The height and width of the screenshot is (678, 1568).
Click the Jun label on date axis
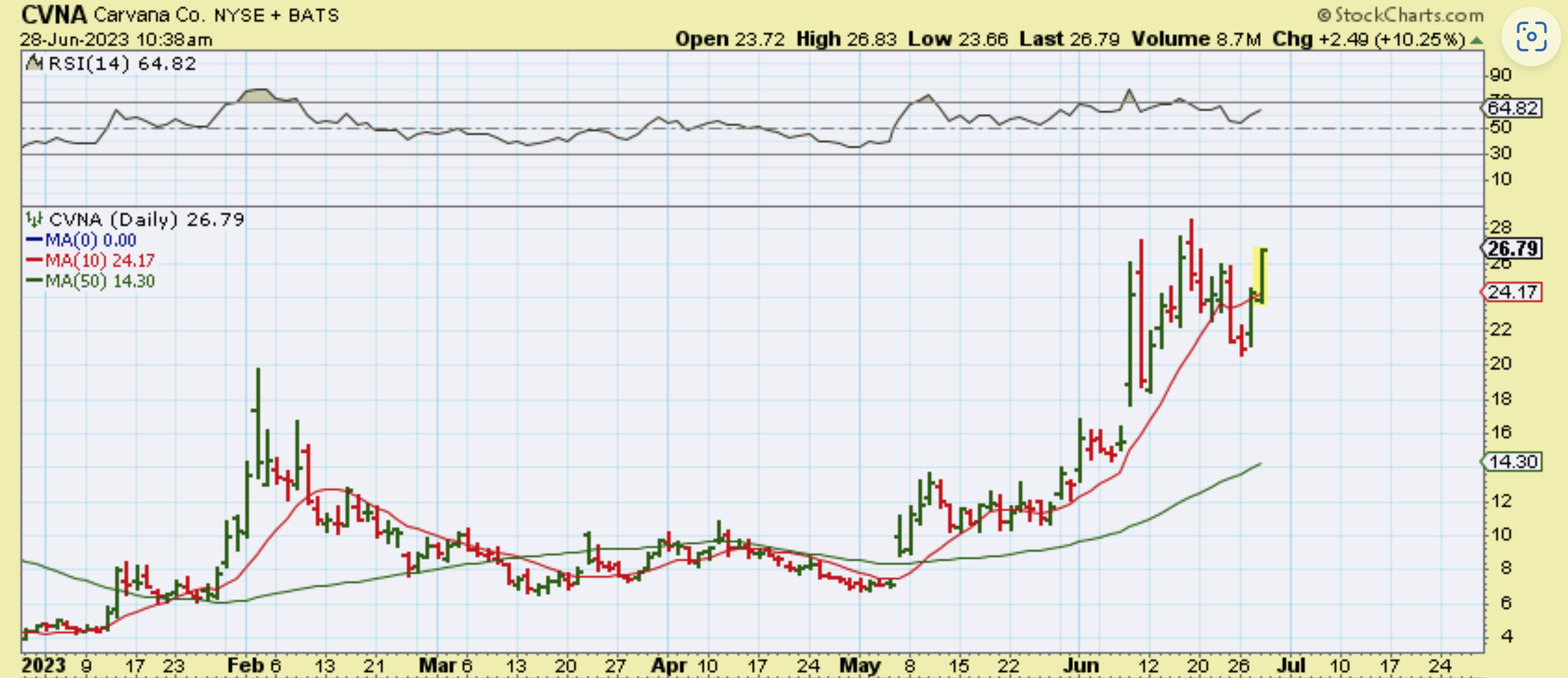point(1080,666)
